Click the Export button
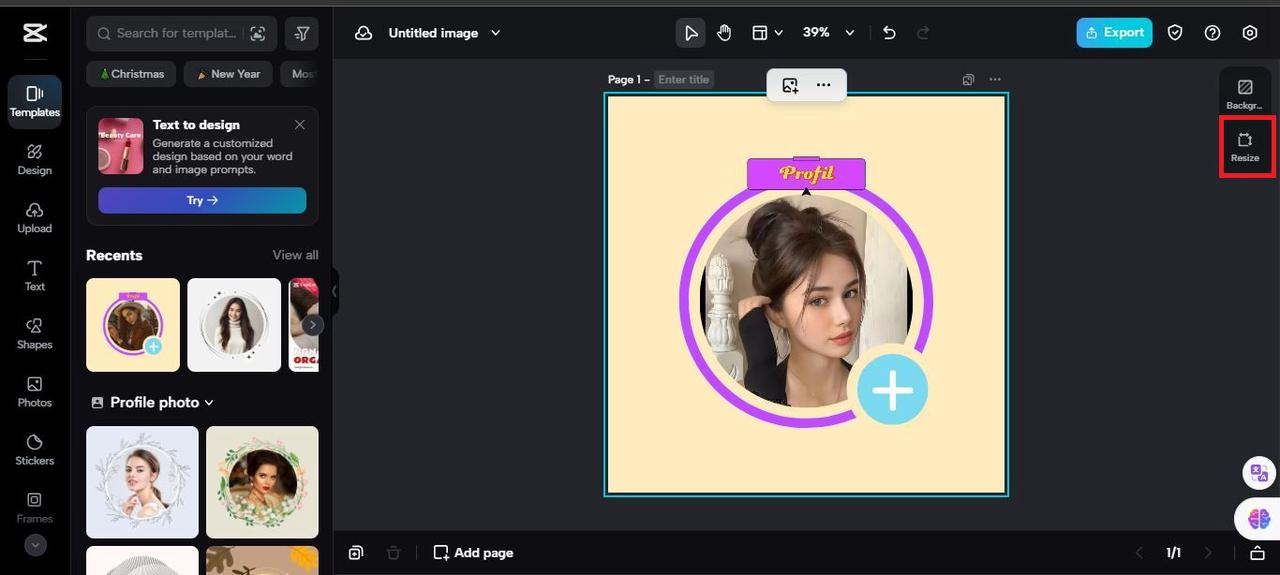The image size is (1280, 575). [x=1114, y=32]
